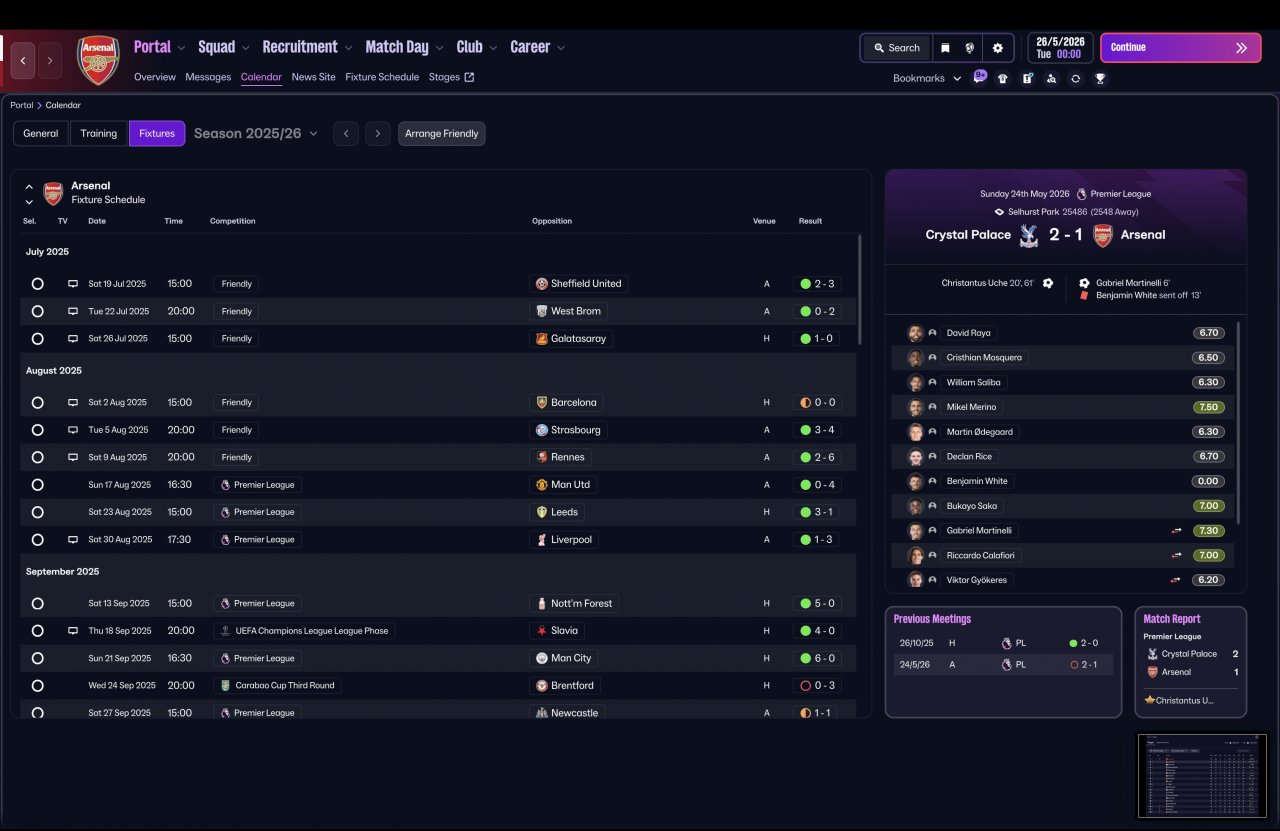Viewport: 1280px width, 831px height.
Task: Open the Season 2025/26 dropdown
Action: (256, 133)
